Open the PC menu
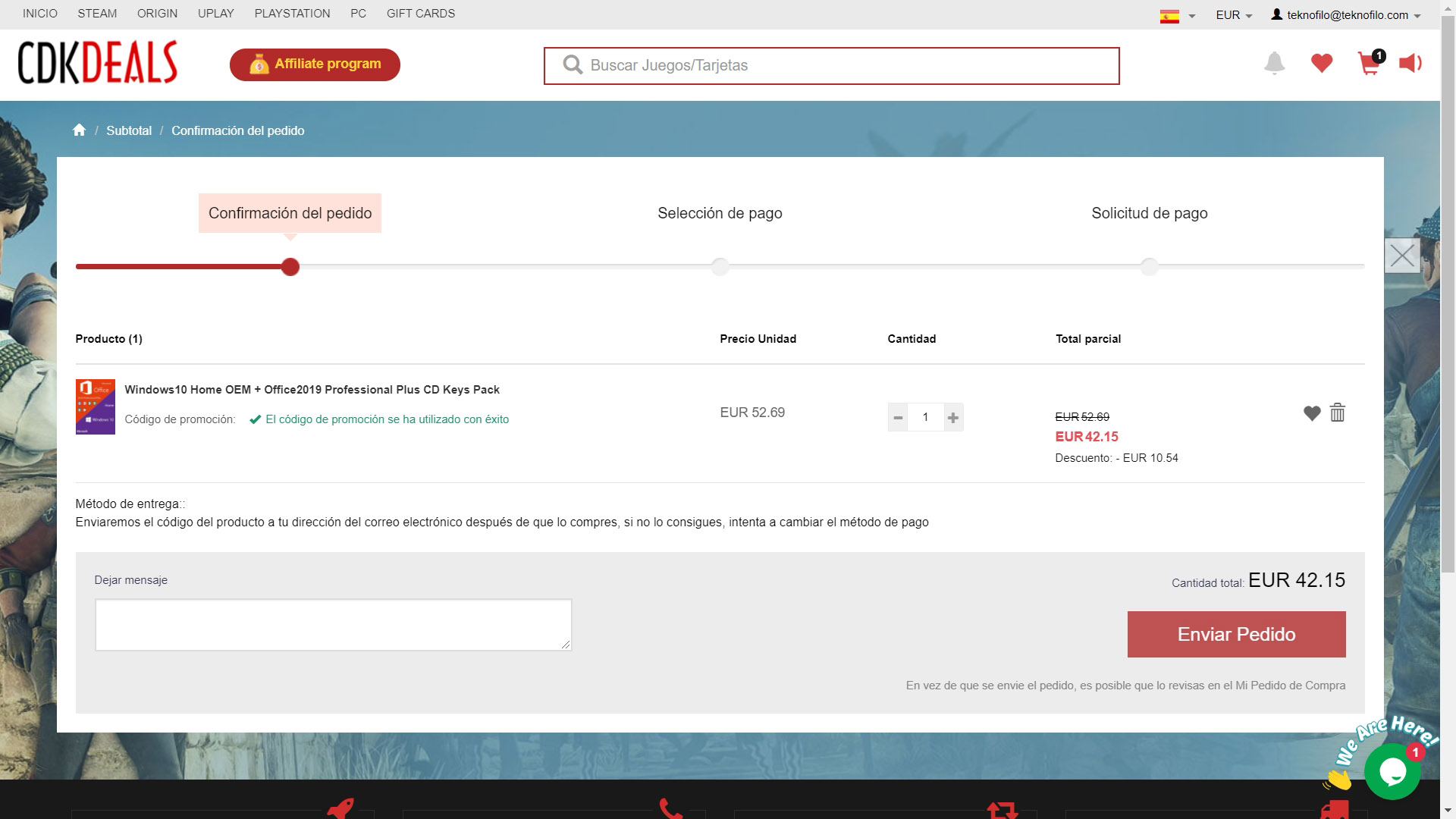1456x819 pixels. [359, 14]
